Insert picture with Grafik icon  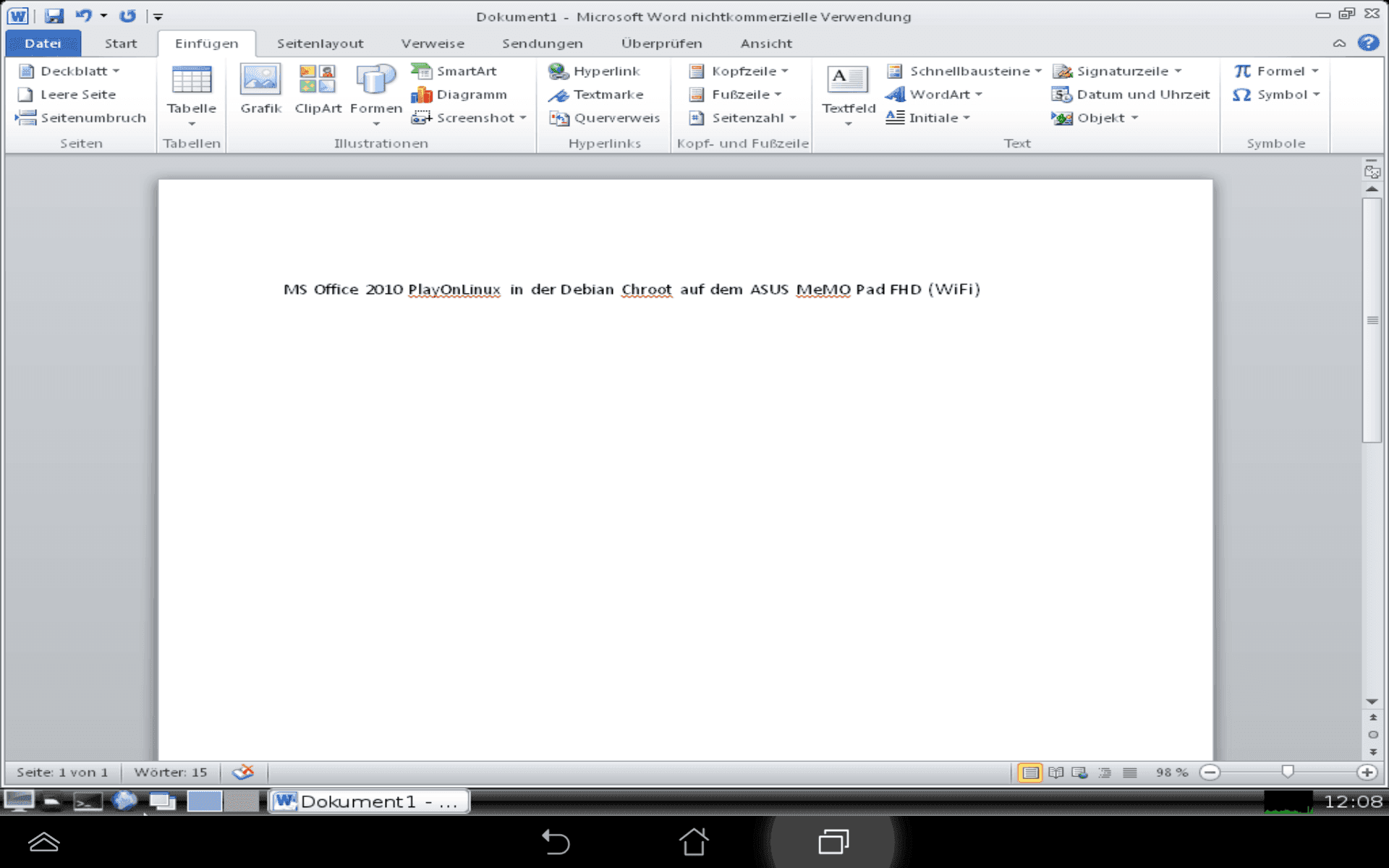(x=260, y=89)
